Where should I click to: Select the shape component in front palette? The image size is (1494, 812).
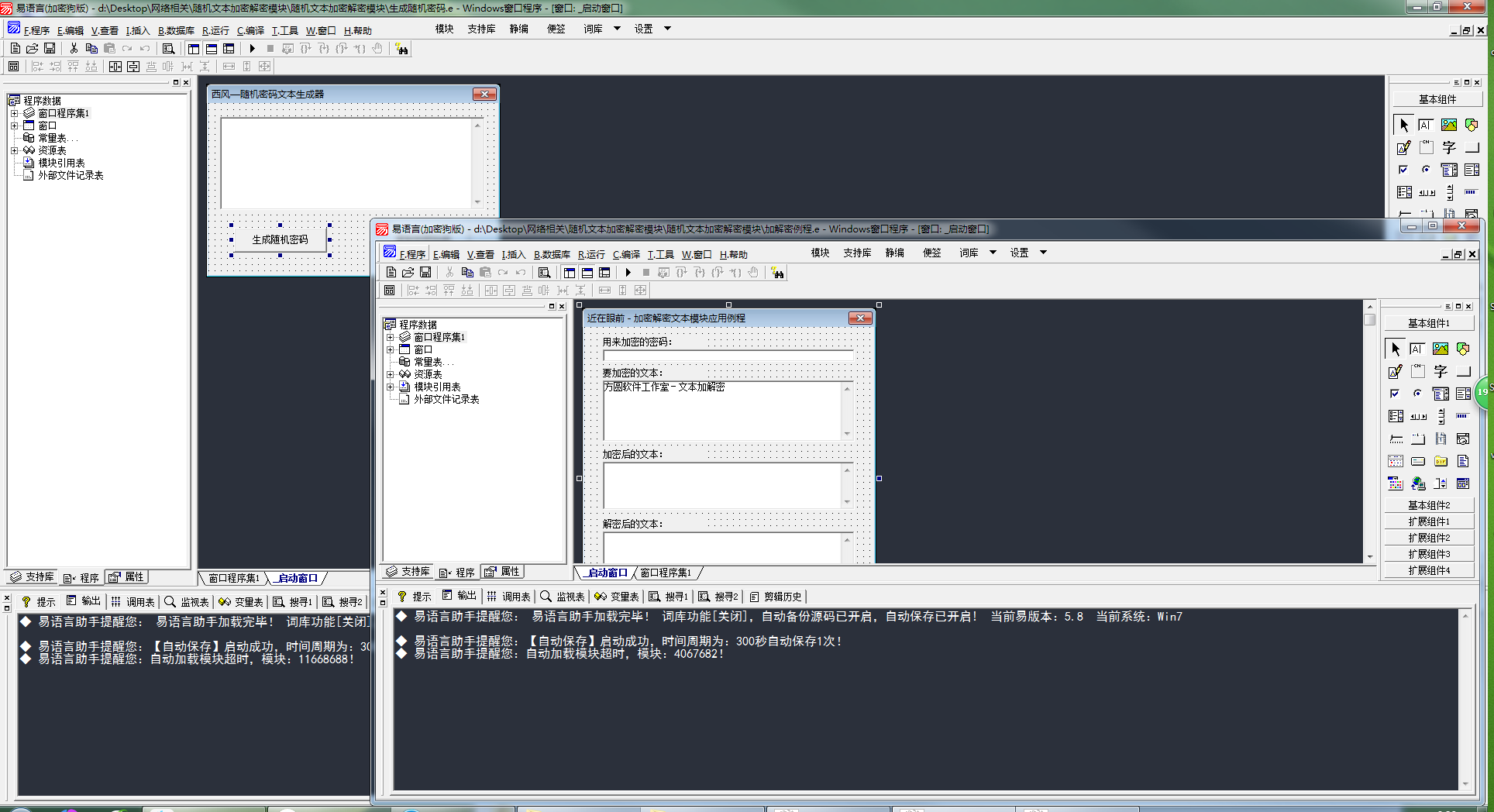coord(1463,349)
